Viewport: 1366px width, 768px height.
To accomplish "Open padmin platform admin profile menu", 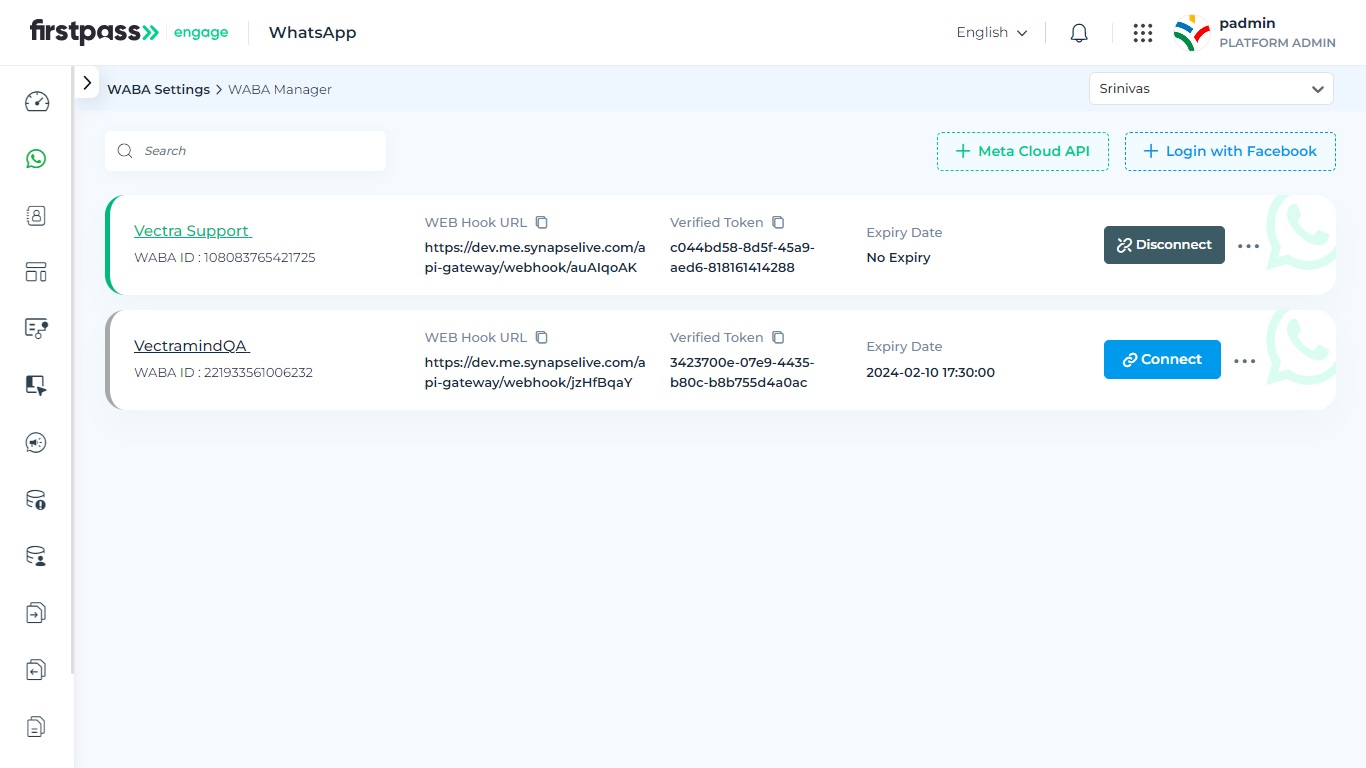I will (1255, 33).
